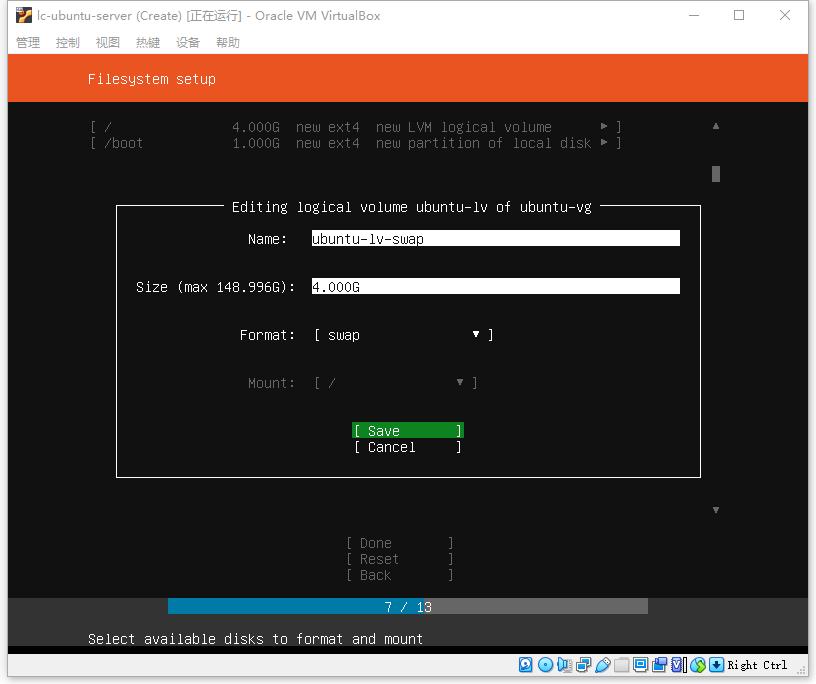Click the Reset button
This screenshot has height=684, width=816.
click(x=400, y=559)
